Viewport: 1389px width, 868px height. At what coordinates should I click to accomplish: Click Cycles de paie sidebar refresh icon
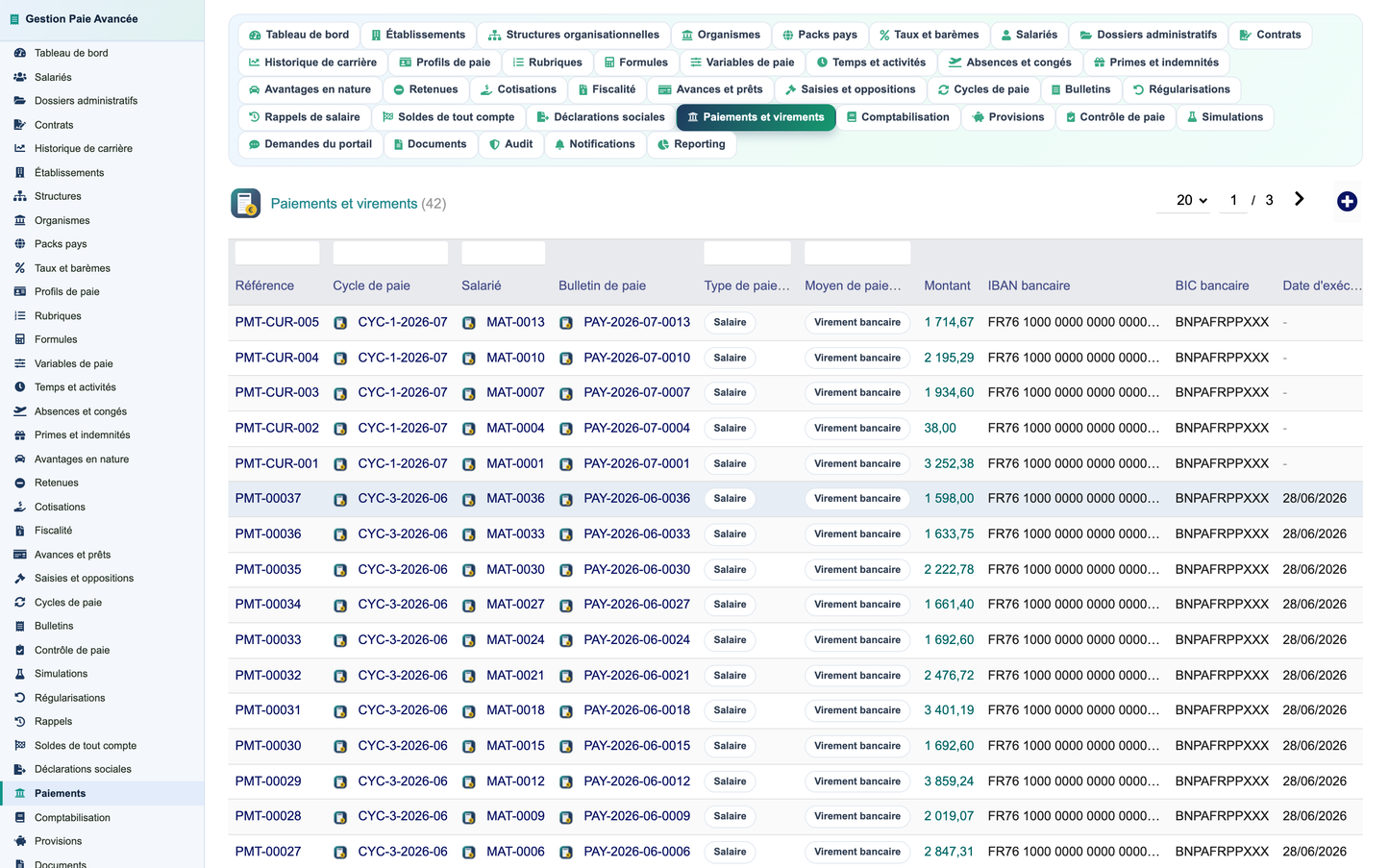coord(20,603)
